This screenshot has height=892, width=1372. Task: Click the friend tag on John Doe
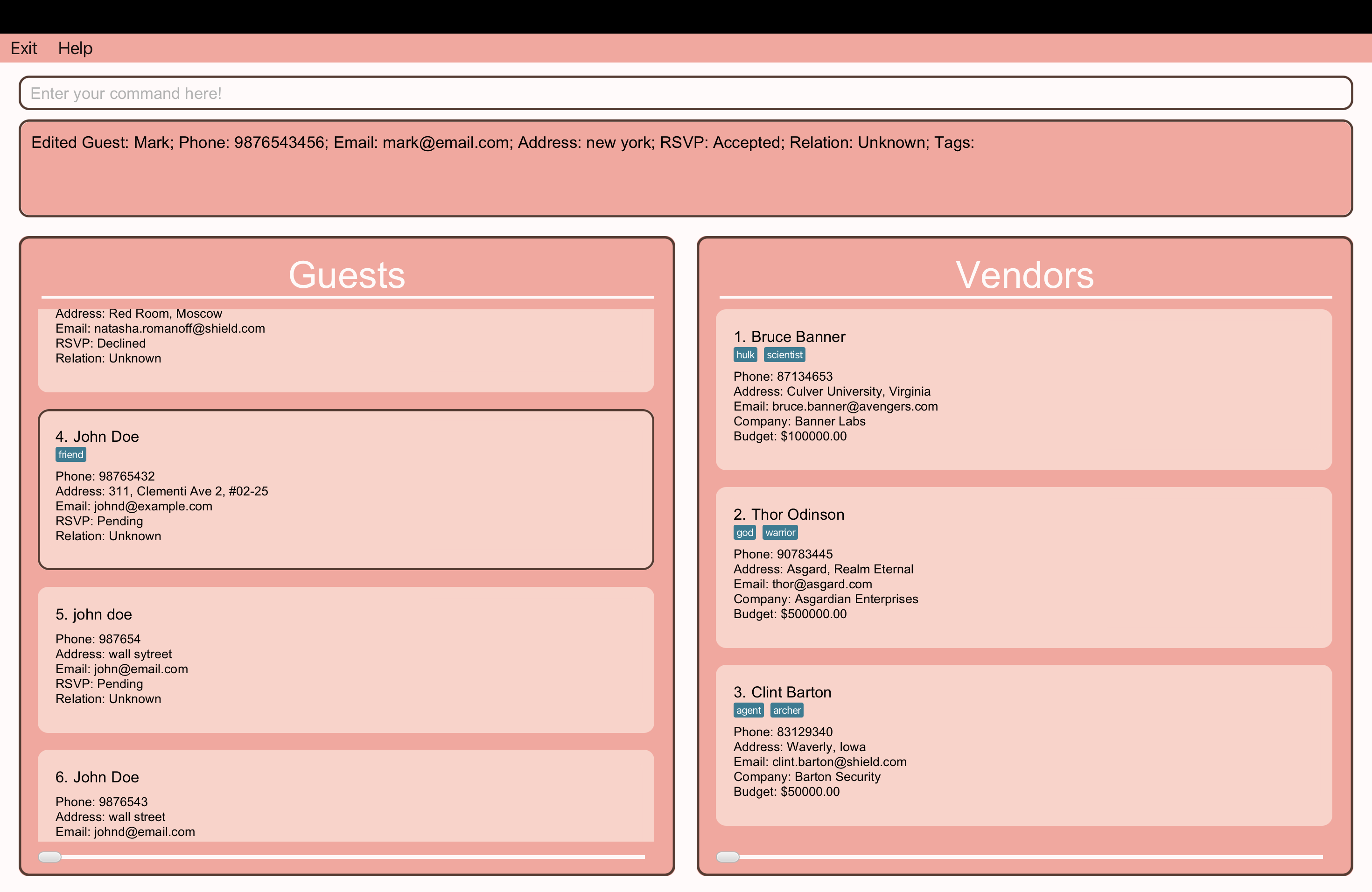click(x=71, y=455)
